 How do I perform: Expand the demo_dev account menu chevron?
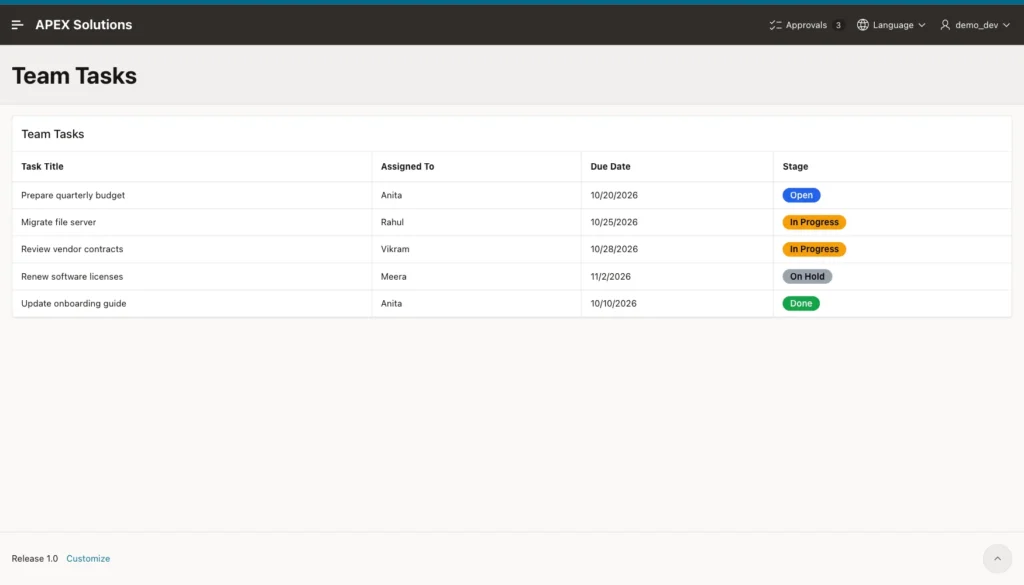pos(1006,25)
